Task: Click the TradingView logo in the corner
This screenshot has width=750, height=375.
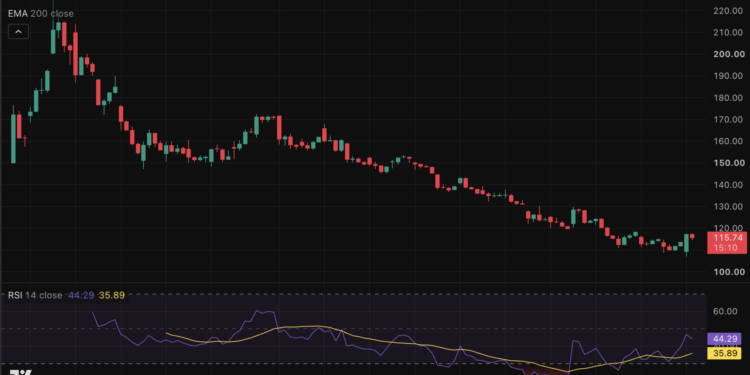Action: pos(20,372)
